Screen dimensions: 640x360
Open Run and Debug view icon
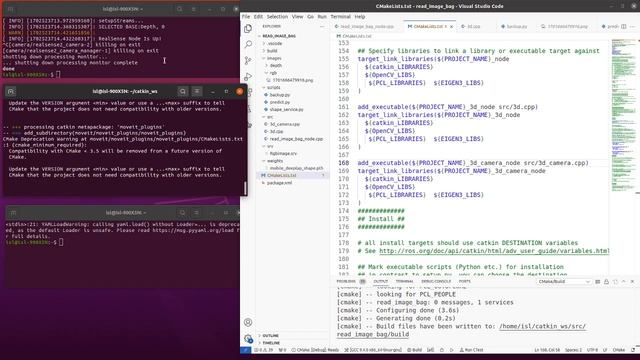click(248, 76)
